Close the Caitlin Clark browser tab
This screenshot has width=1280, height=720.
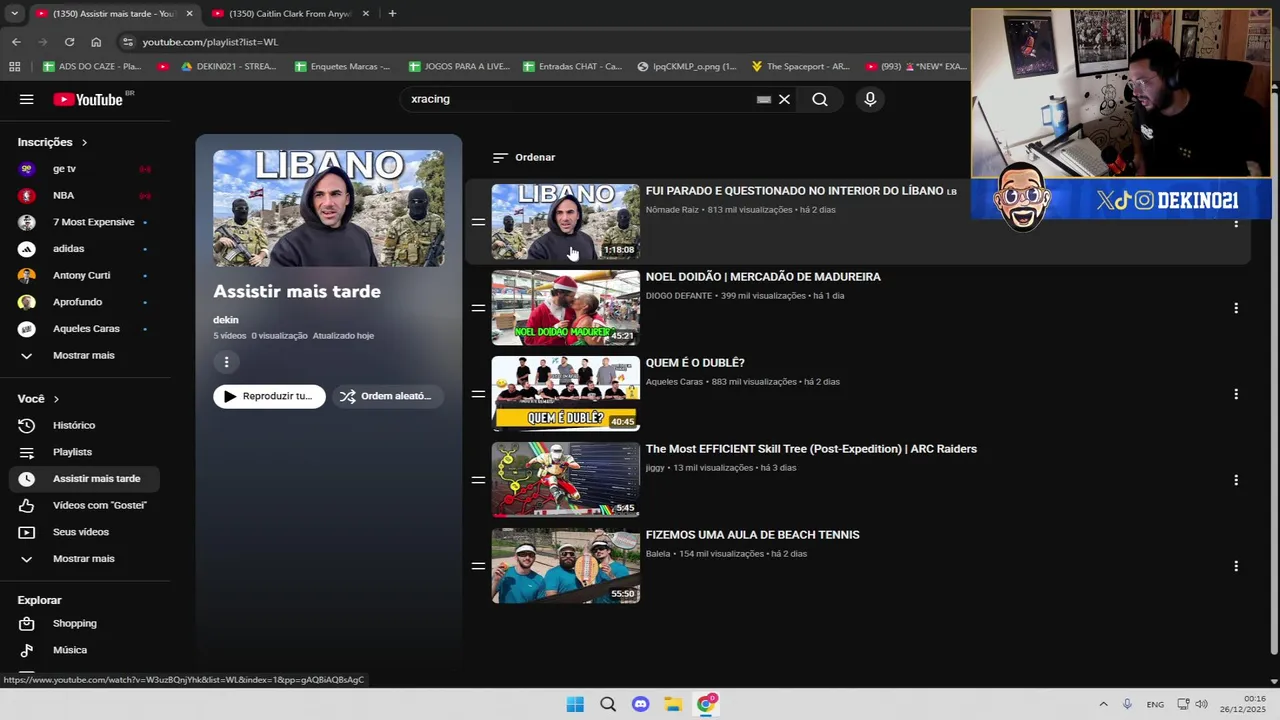click(x=365, y=14)
